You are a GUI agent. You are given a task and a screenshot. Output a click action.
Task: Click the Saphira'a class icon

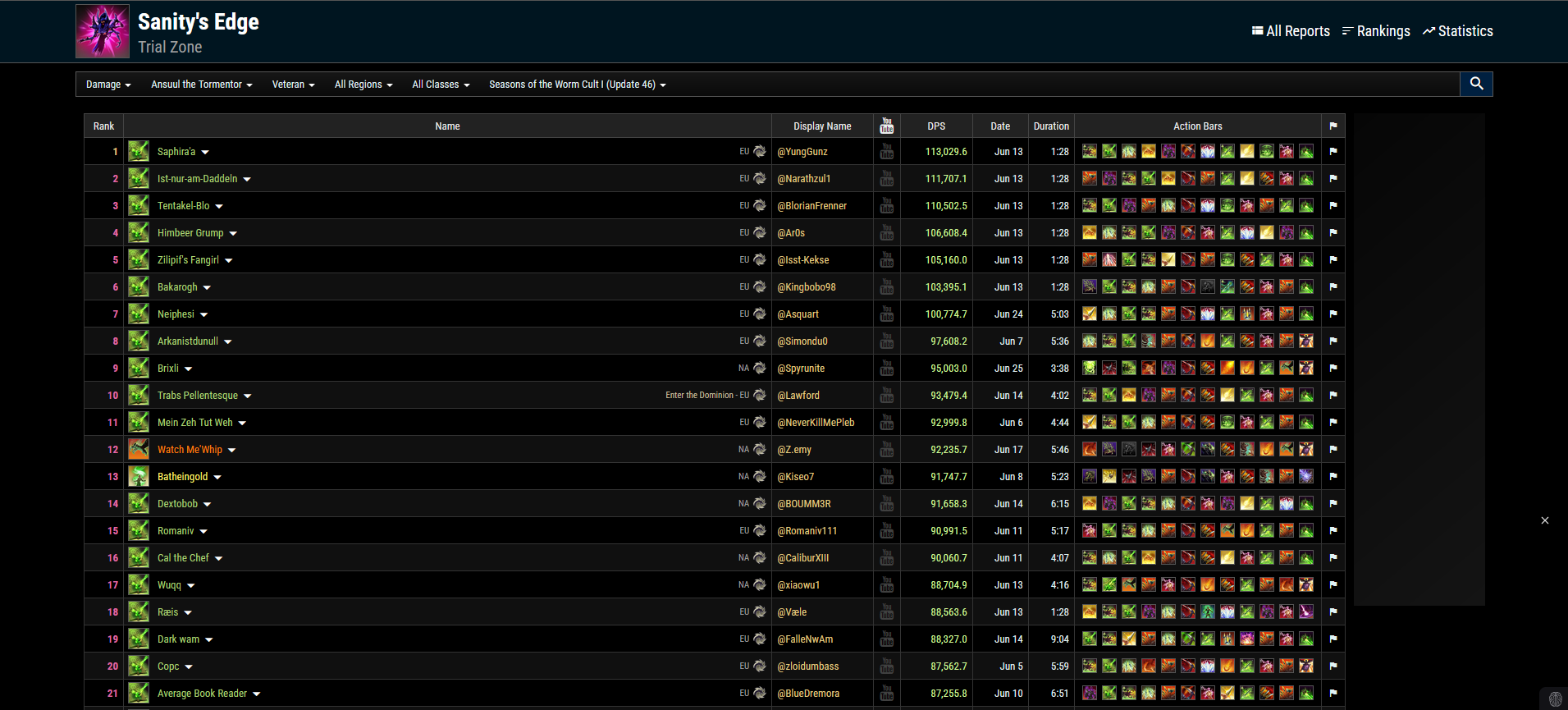tap(139, 151)
